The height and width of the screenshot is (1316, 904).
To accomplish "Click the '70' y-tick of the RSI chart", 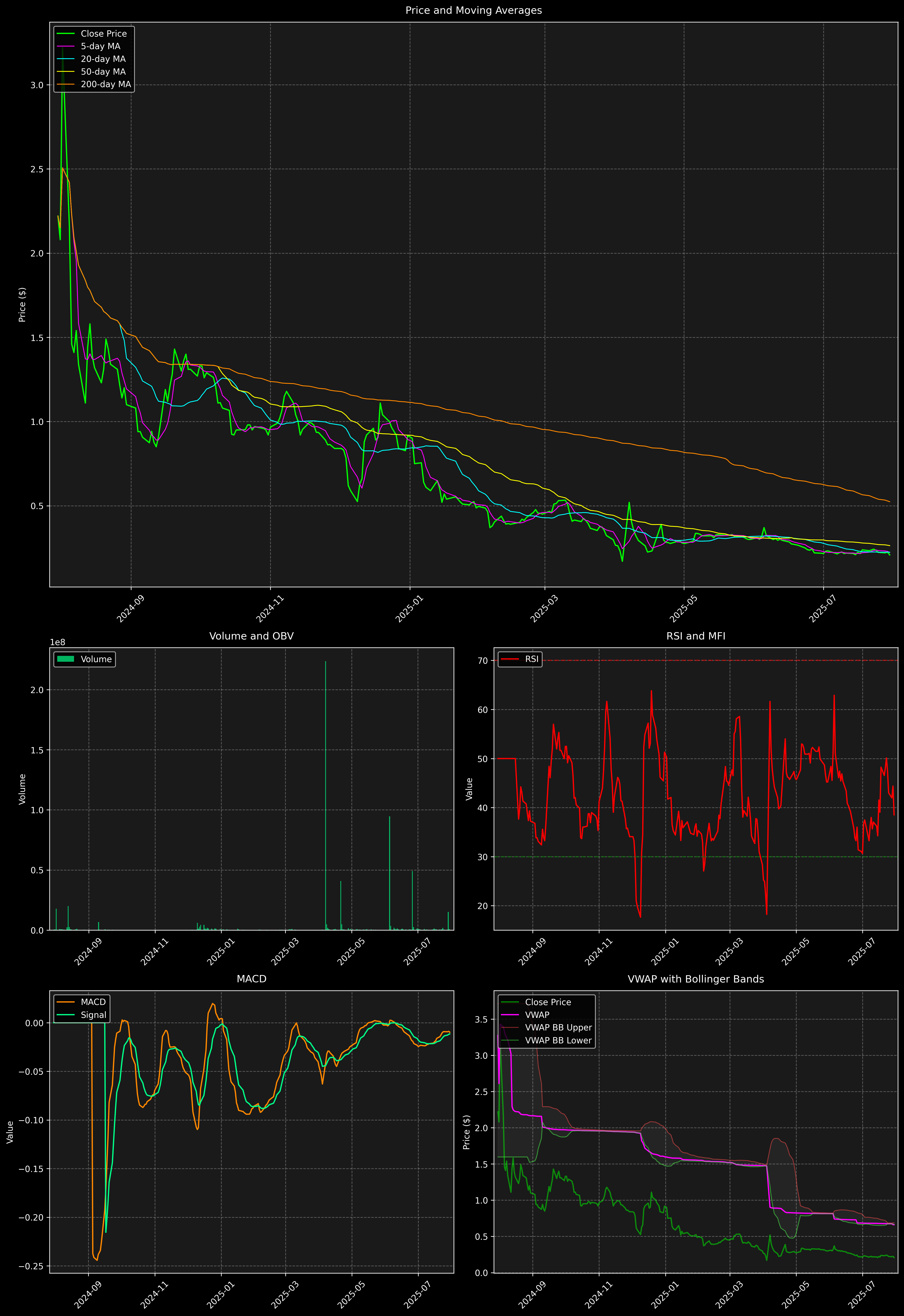I will (483, 660).
